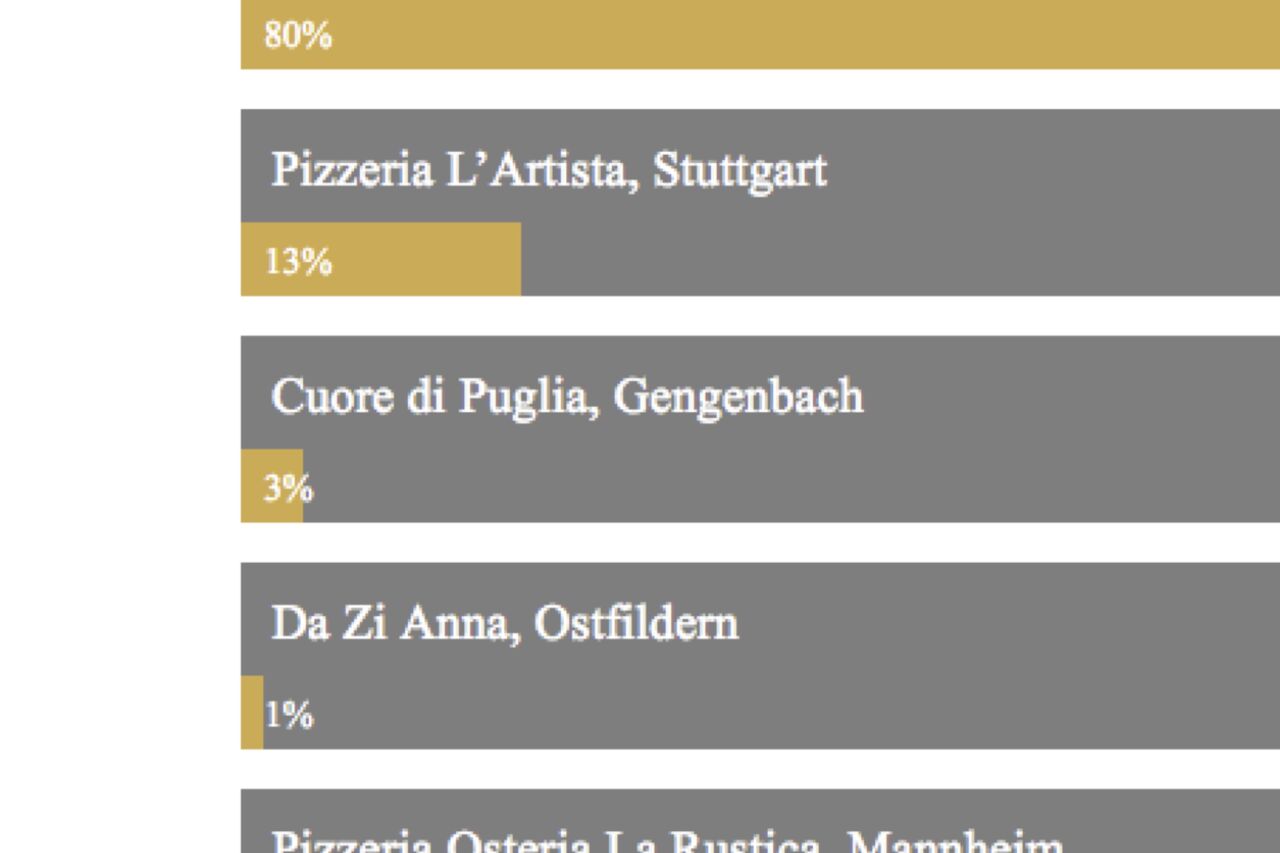Click the thin 1% gold sliver
Image resolution: width=1280 pixels, height=853 pixels.
click(252, 713)
